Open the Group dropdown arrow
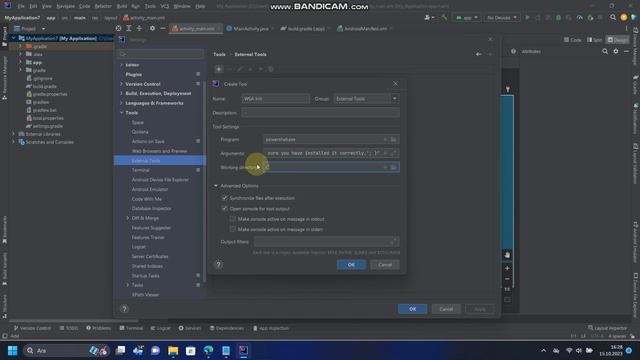The height and width of the screenshot is (360, 640). [395, 99]
